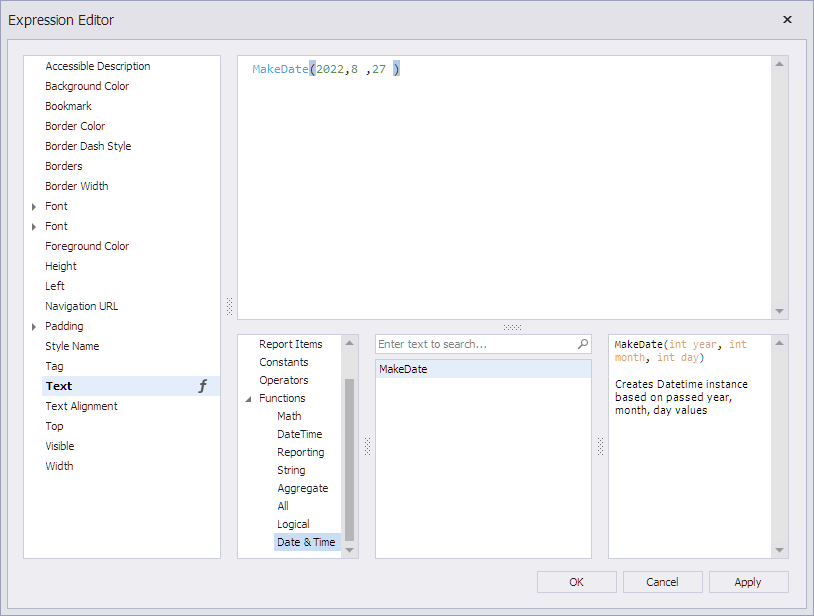The width and height of the screenshot is (814, 616).
Task: Expand the Padding property node
Action: coord(33,326)
